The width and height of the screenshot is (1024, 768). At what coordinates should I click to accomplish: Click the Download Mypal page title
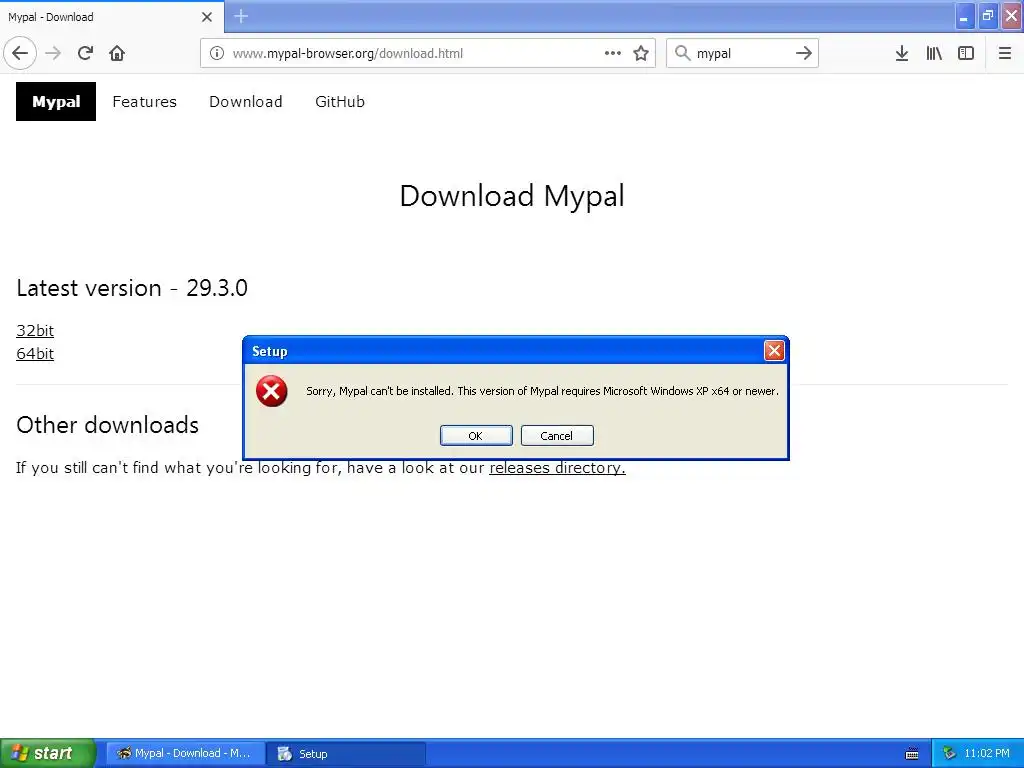coord(512,196)
